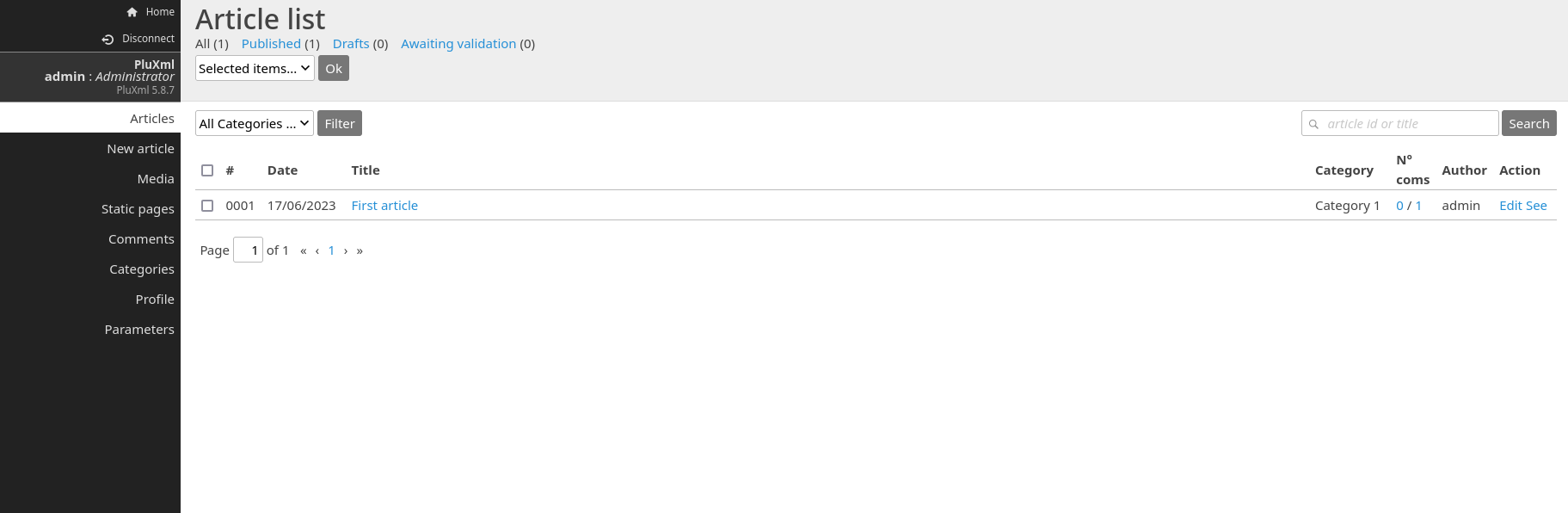Open the New article menu
Viewport: 1568px width, 513px height.
[x=140, y=149]
